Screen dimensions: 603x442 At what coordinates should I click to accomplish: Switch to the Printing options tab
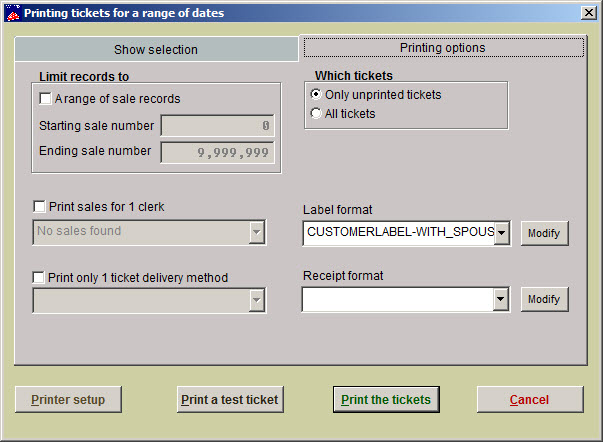tap(443, 48)
